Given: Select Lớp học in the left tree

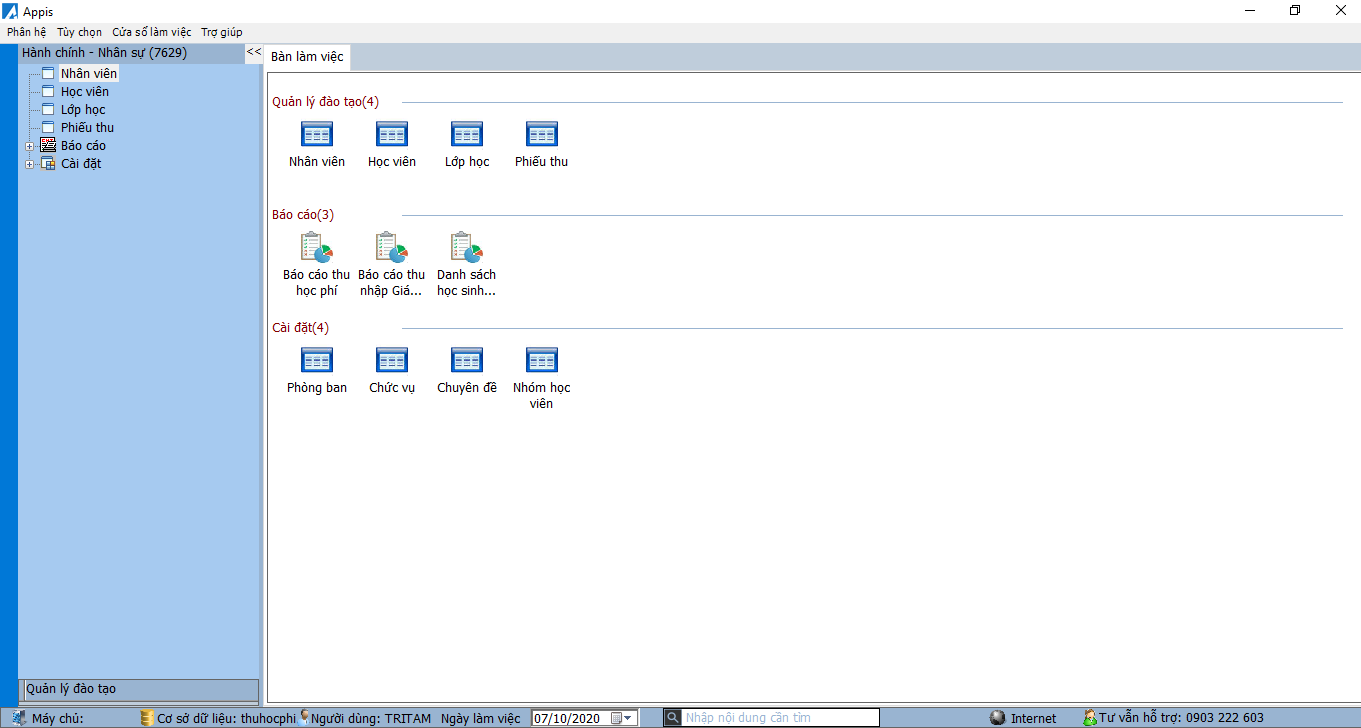Looking at the screenshot, I should pyautogui.click(x=83, y=109).
